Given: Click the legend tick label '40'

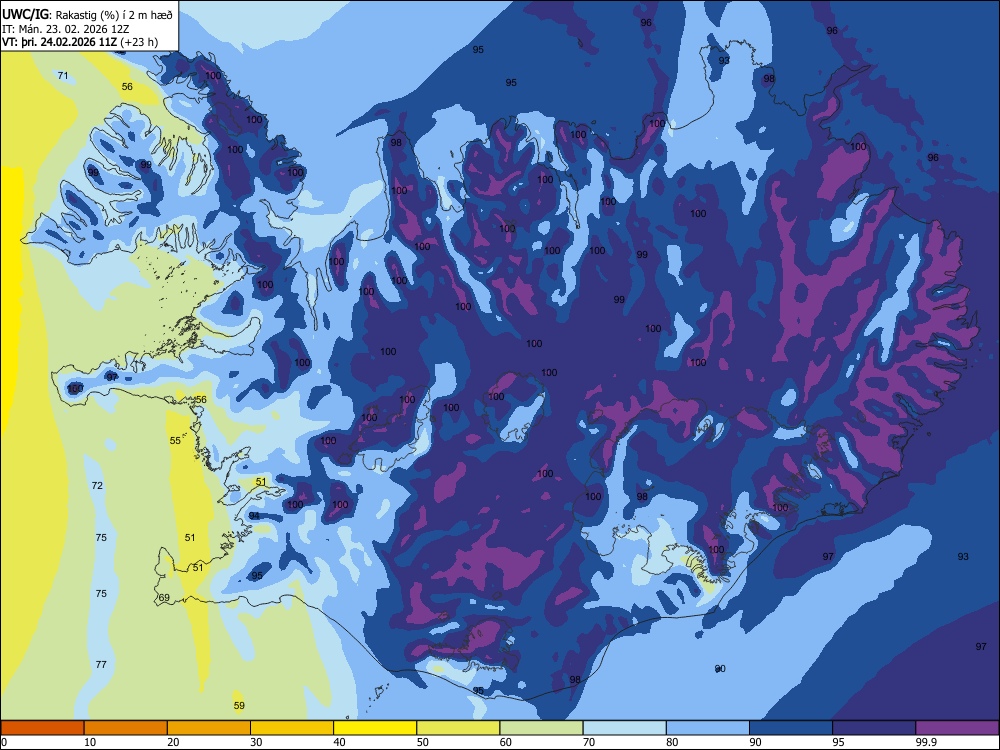Looking at the screenshot, I should click(x=340, y=742).
